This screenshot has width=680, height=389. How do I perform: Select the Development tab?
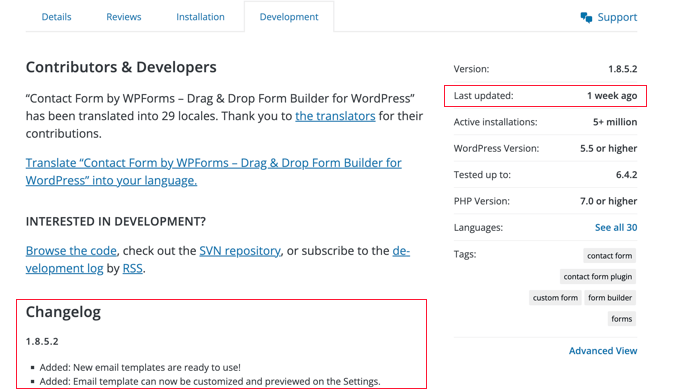coord(289,17)
